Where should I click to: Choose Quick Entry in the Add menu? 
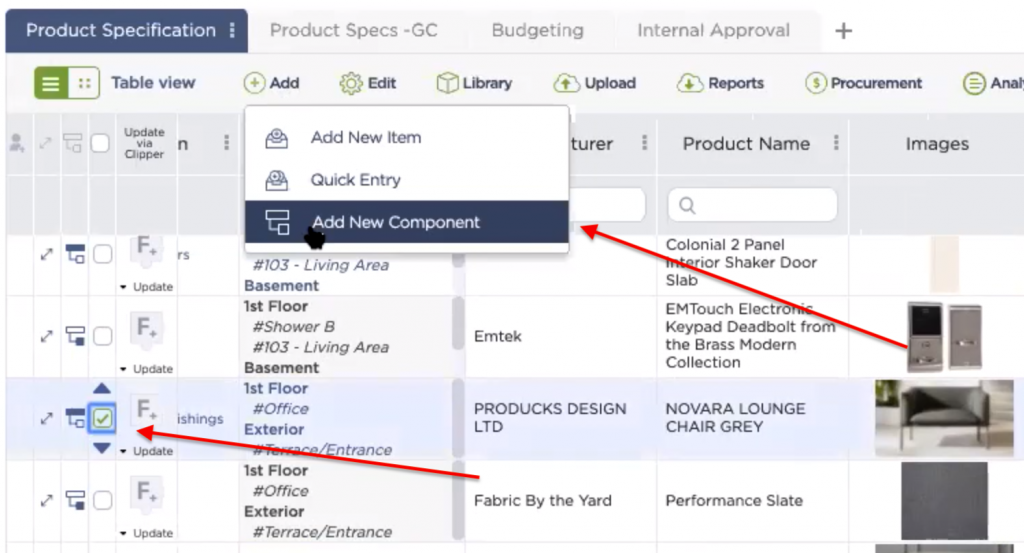(x=355, y=180)
